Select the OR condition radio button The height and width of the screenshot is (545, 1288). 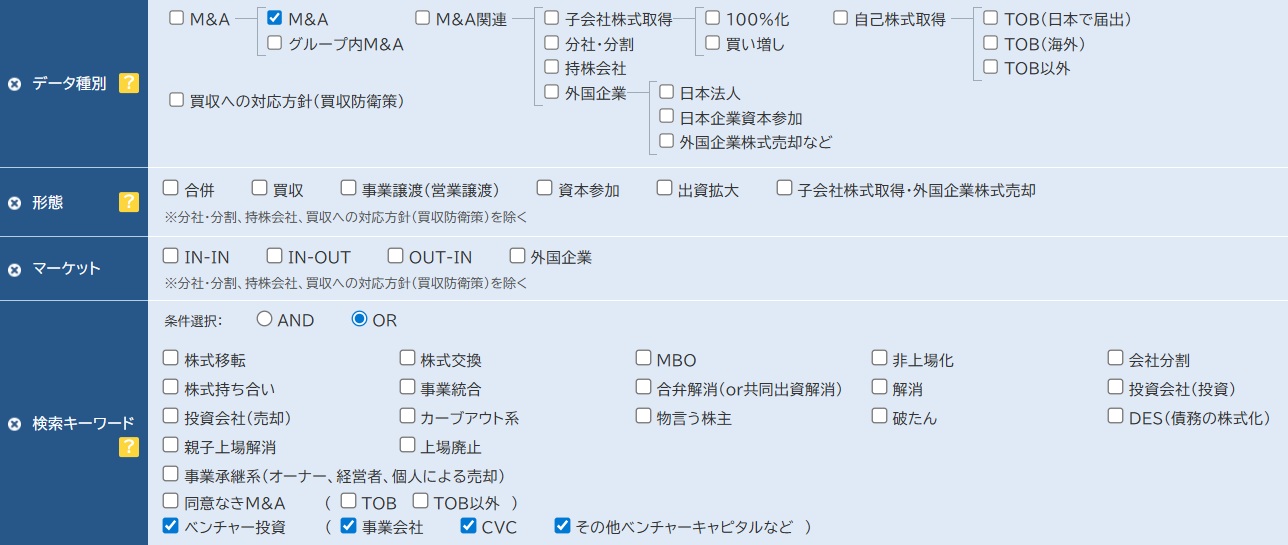click(x=359, y=319)
